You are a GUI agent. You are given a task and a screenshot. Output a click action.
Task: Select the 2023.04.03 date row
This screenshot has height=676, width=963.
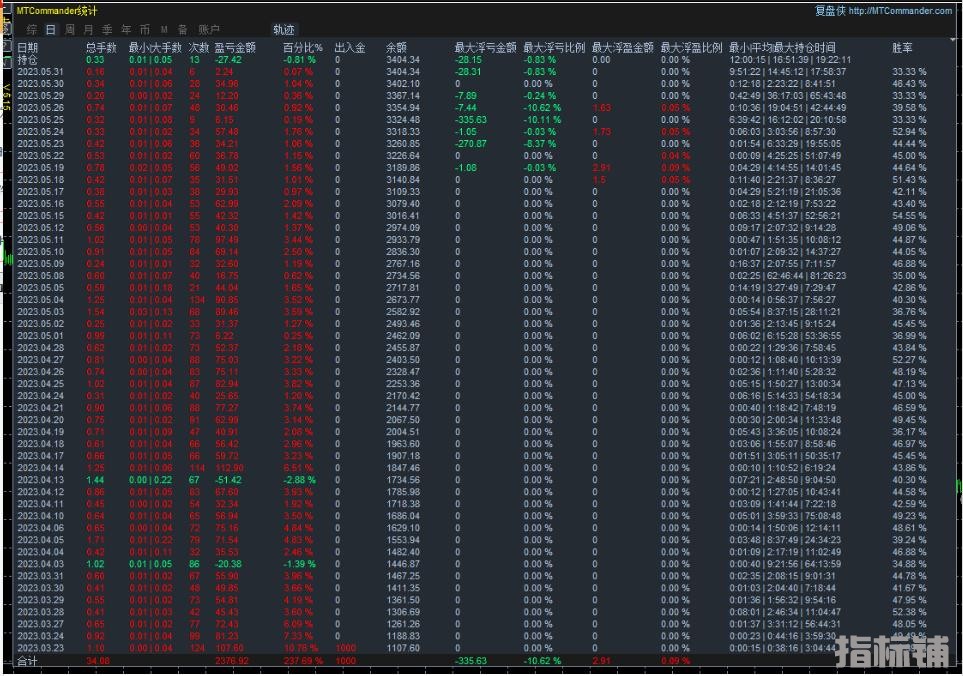(41, 564)
